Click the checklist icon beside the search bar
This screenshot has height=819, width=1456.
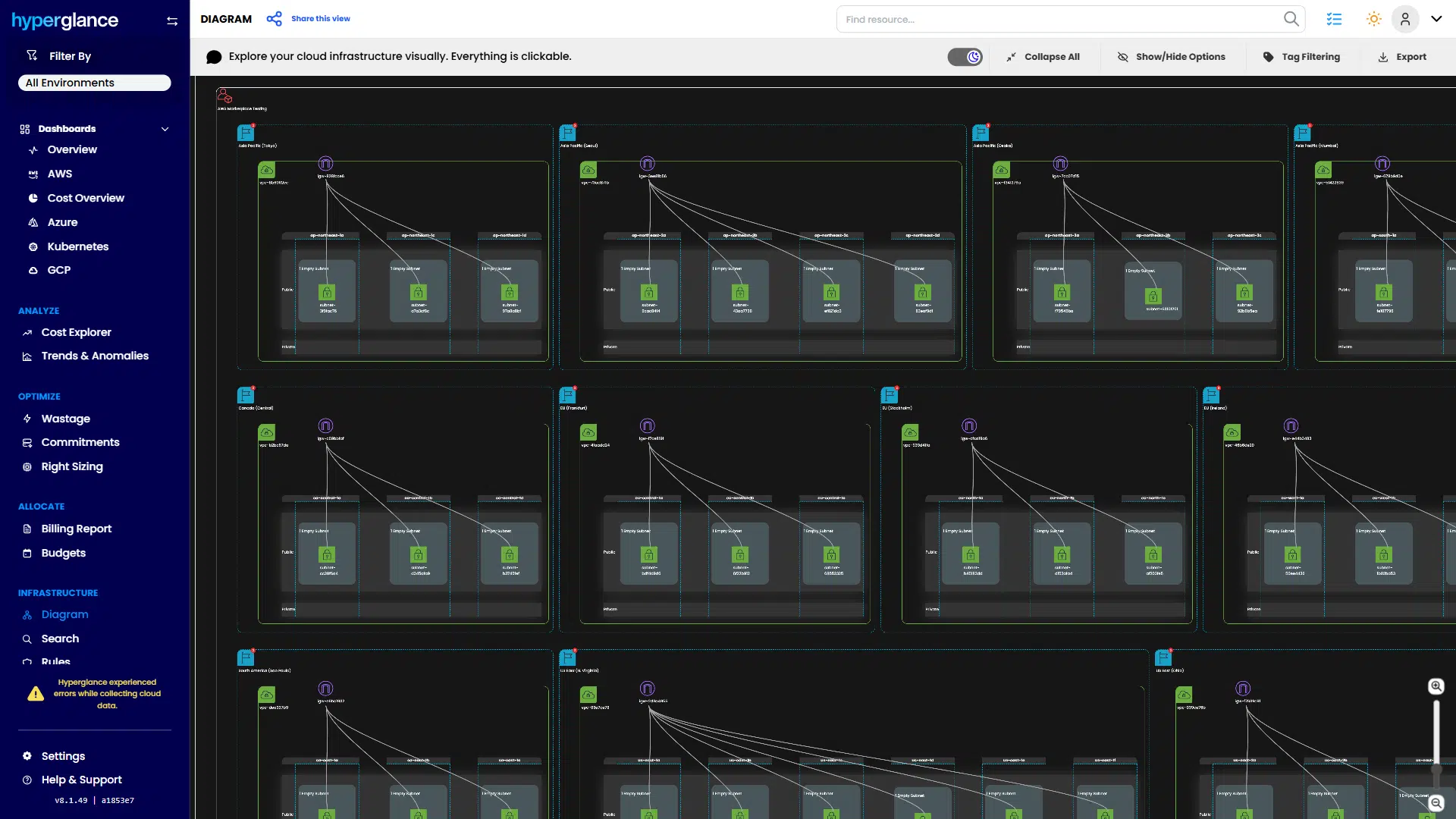pos(1334,19)
